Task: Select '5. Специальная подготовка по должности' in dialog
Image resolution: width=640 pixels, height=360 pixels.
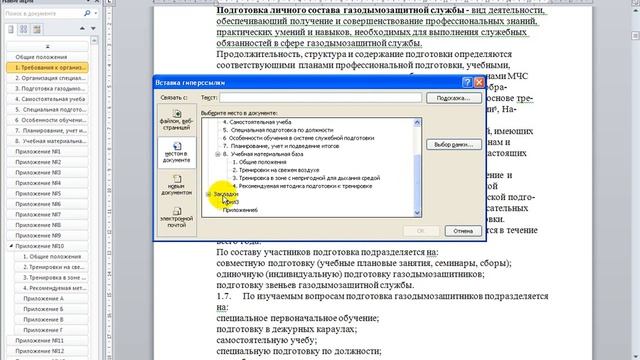Action: (278, 130)
